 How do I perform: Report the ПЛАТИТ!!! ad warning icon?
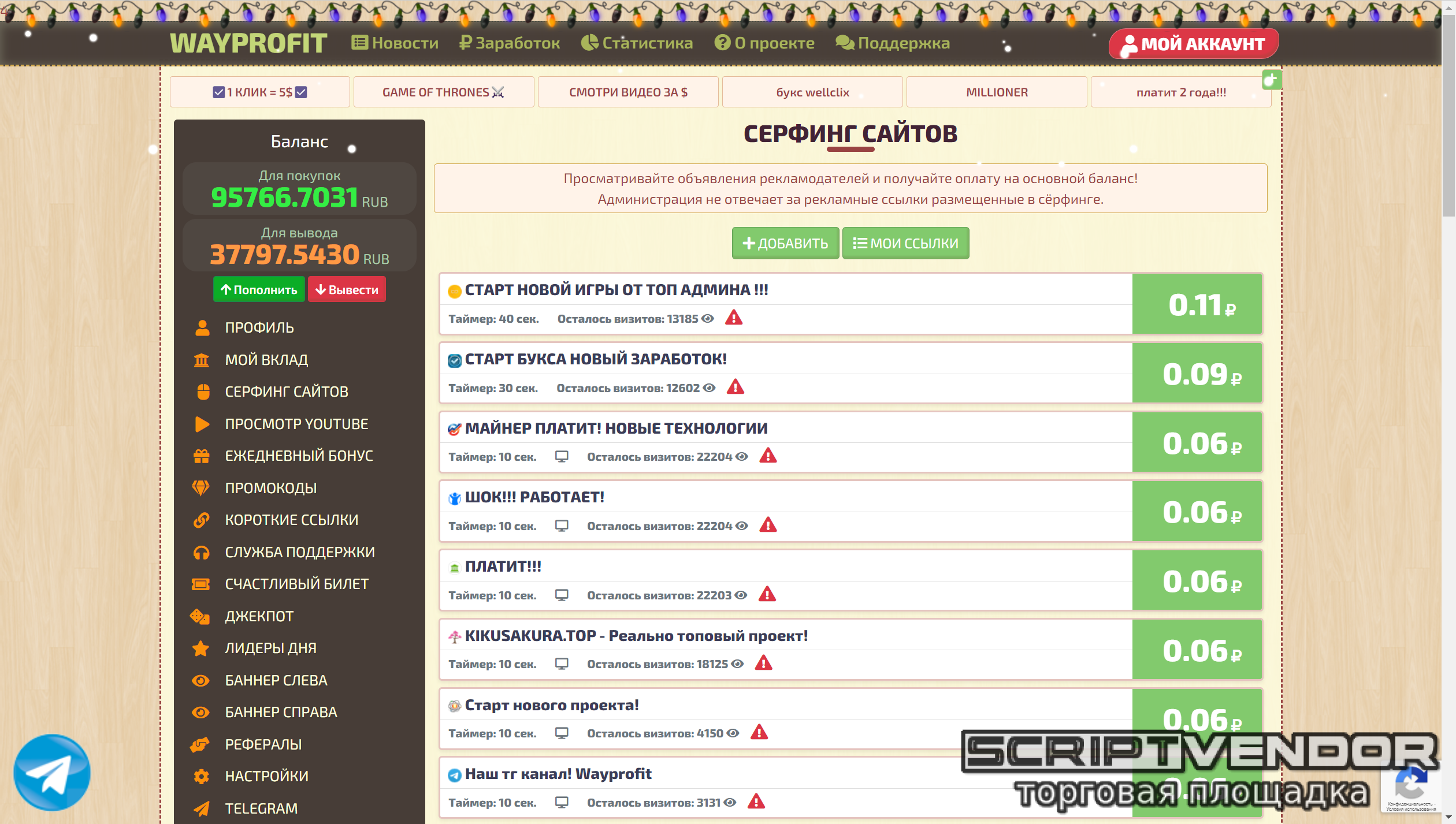[x=767, y=594]
